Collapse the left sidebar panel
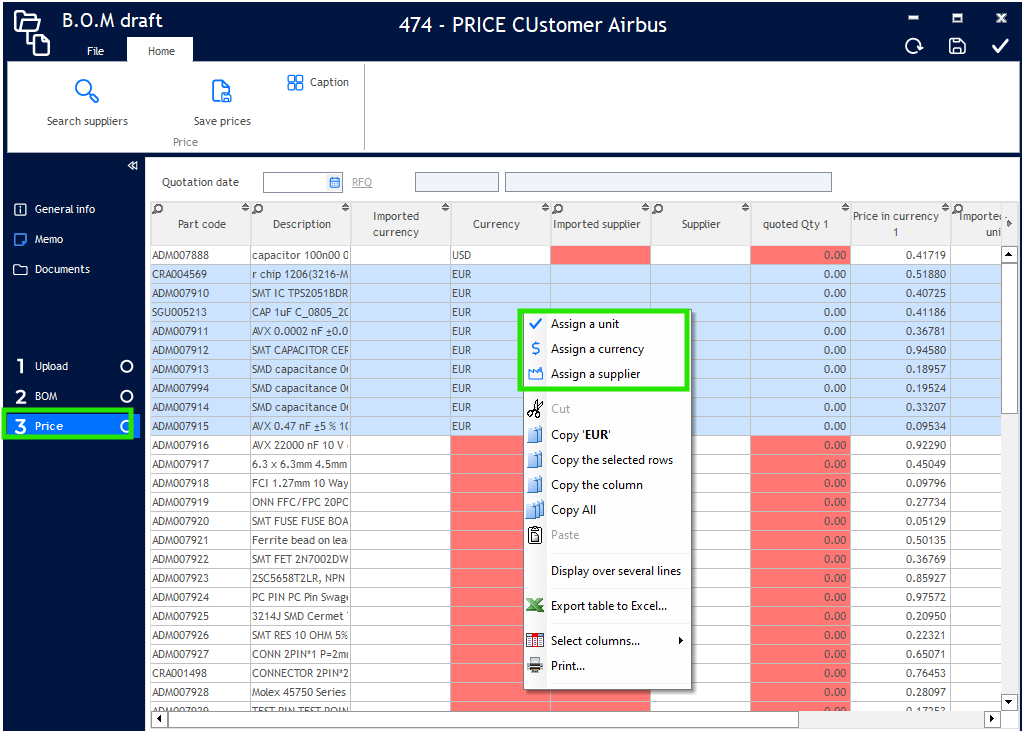The height and width of the screenshot is (731, 1022). click(132, 166)
